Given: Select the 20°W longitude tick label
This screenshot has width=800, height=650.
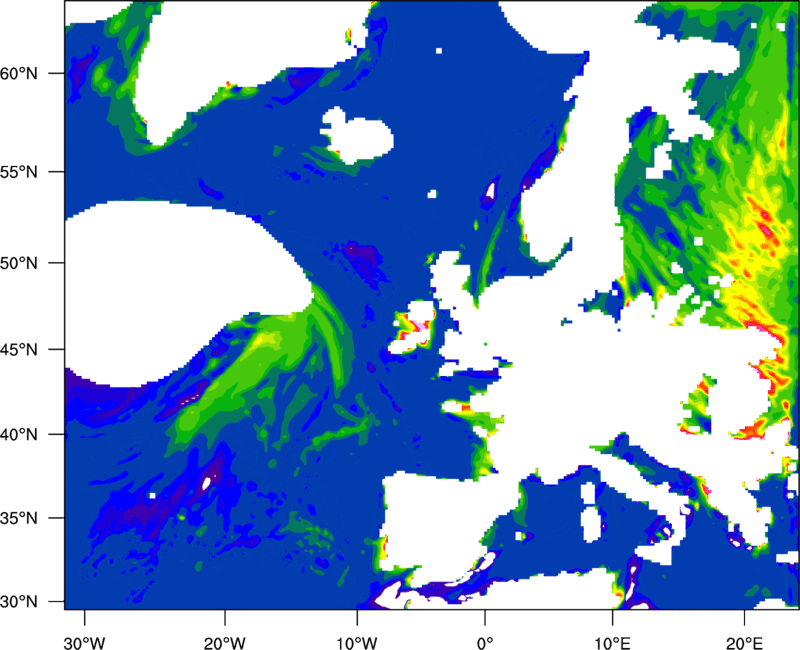Looking at the screenshot, I should 225,640.
